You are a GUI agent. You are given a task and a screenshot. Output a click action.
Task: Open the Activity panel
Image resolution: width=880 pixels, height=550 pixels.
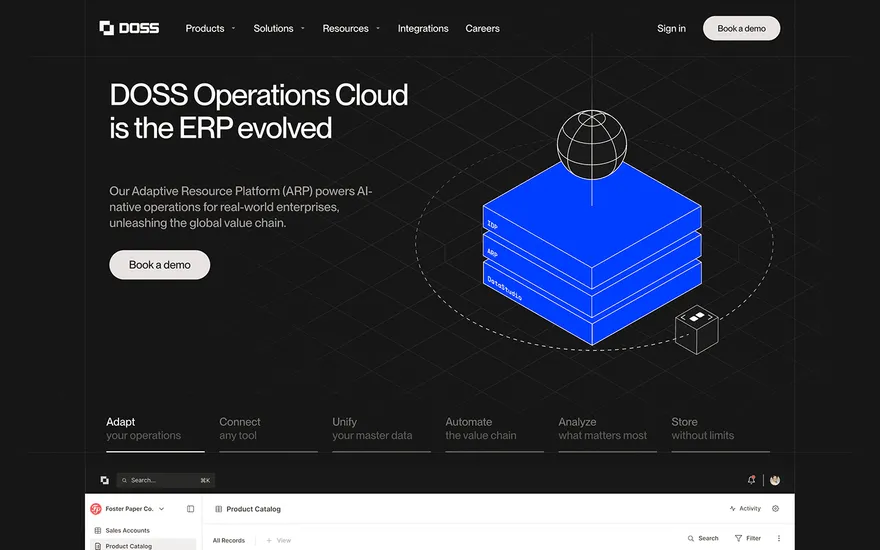click(x=745, y=508)
